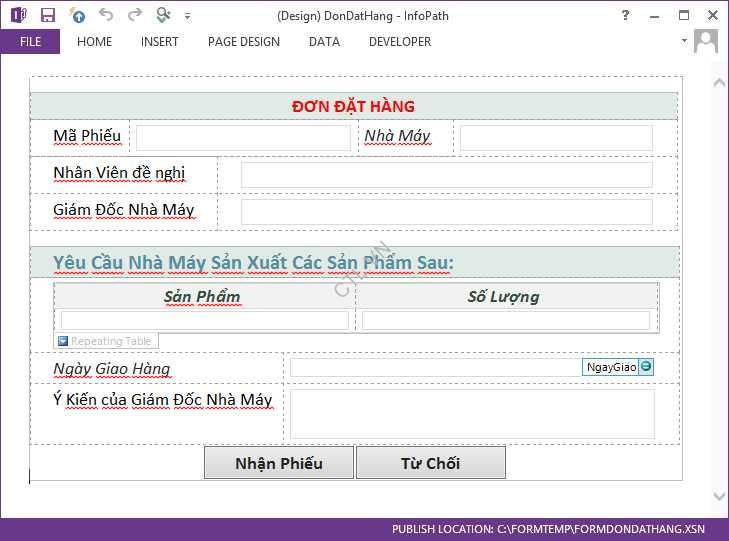Click the user account avatar icon
This screenshot has width=729, height=541.
pyautogui.click(x=706, y=41)
